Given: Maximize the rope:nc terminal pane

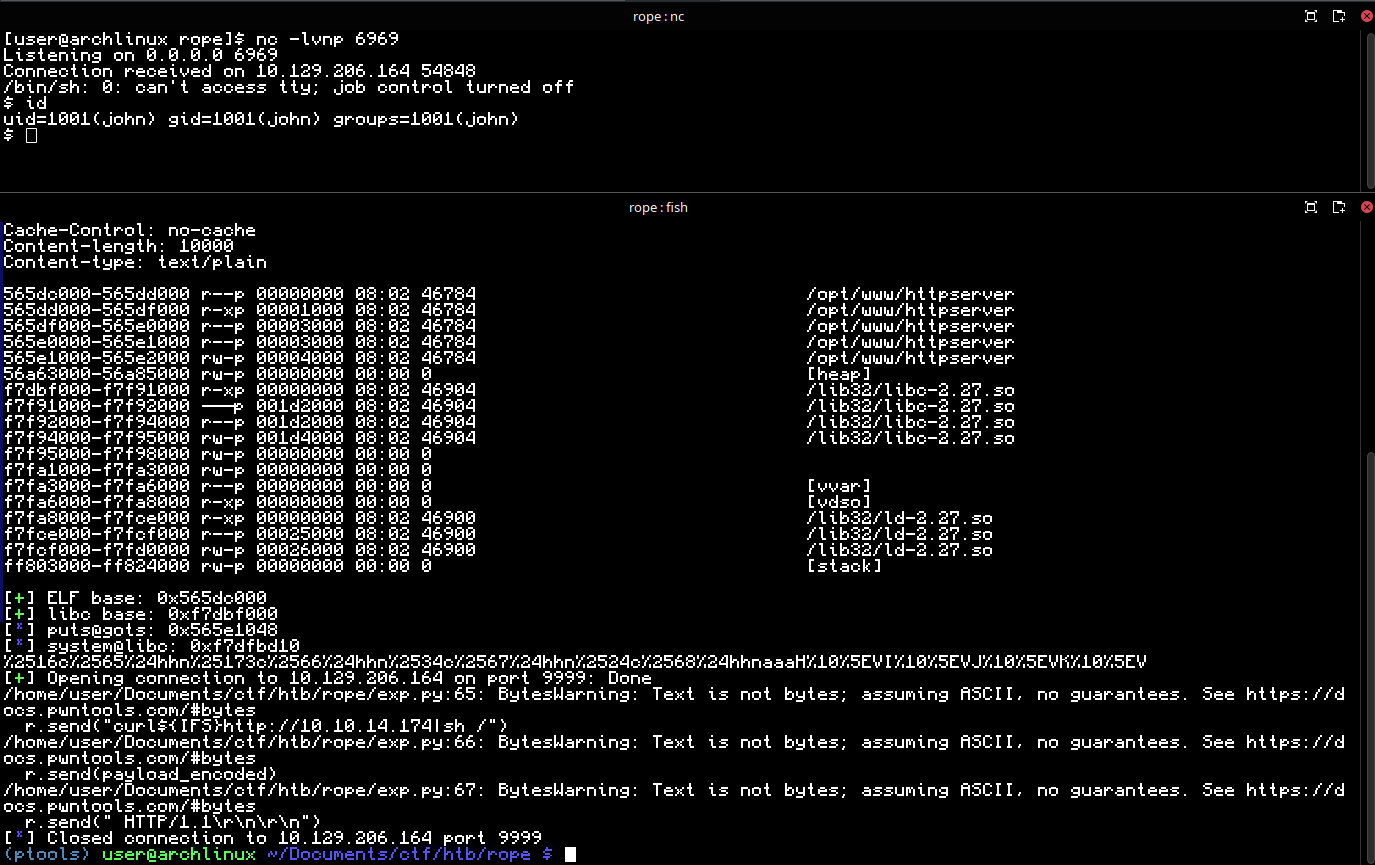Looking at the screenshot, I should [1311, 16].
